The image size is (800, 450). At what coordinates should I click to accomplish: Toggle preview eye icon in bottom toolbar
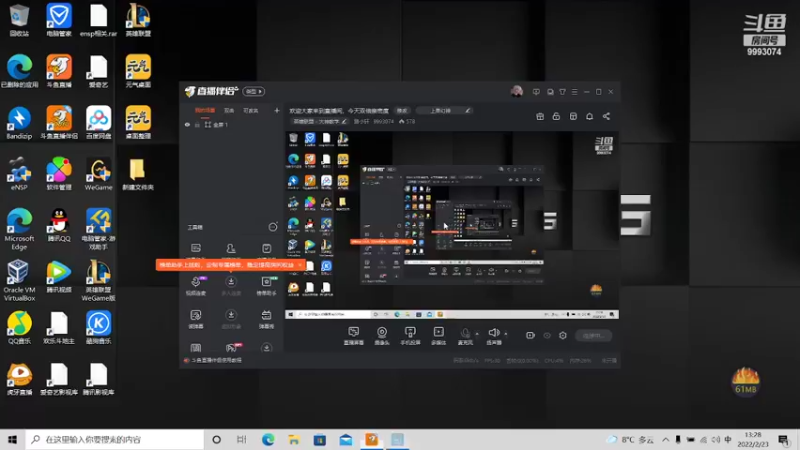click(547, 335)
